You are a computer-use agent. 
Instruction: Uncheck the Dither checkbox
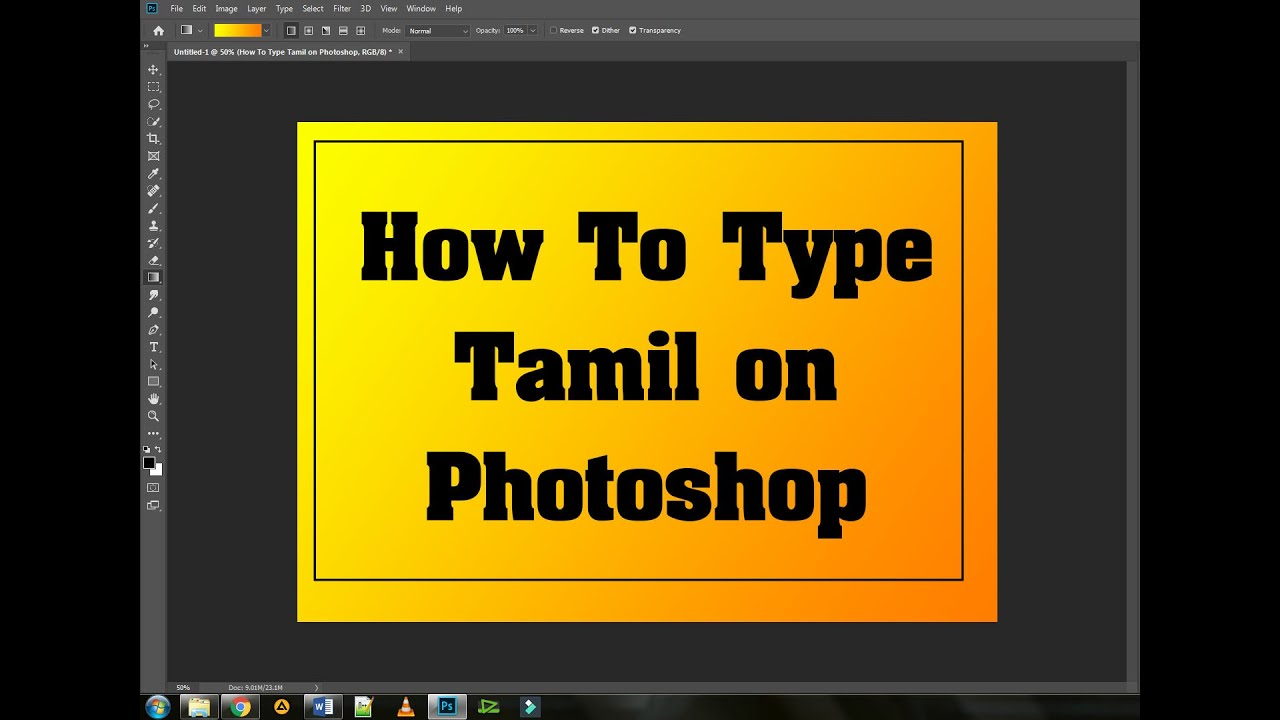(596, 31)
